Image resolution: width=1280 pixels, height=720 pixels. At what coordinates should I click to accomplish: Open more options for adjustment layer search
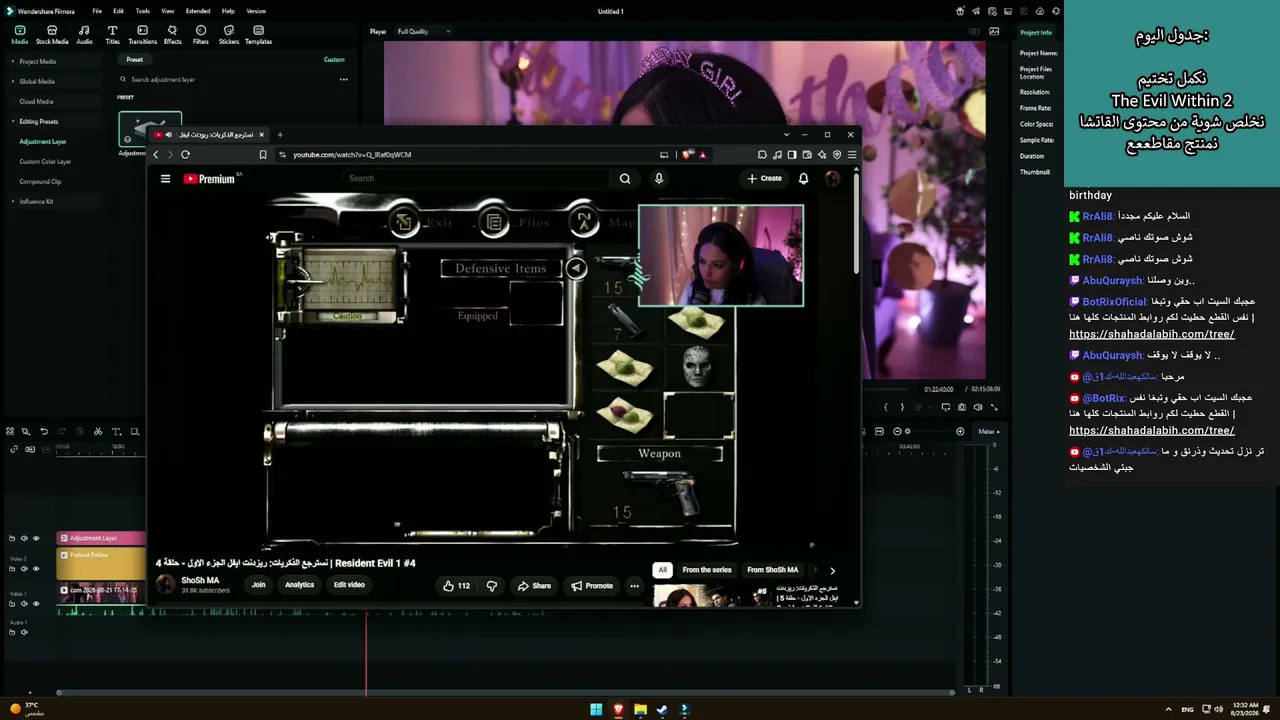tap(343, 80)
